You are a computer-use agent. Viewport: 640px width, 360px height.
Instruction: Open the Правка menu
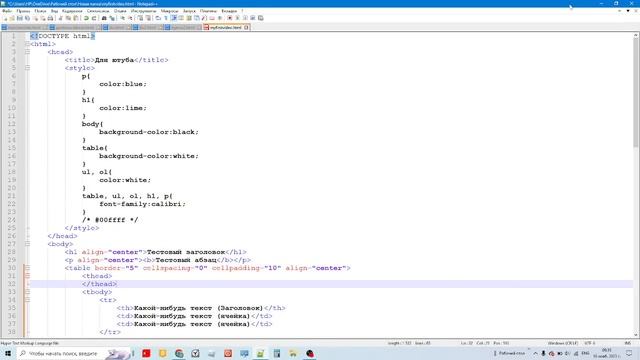(x=23, y=11)
